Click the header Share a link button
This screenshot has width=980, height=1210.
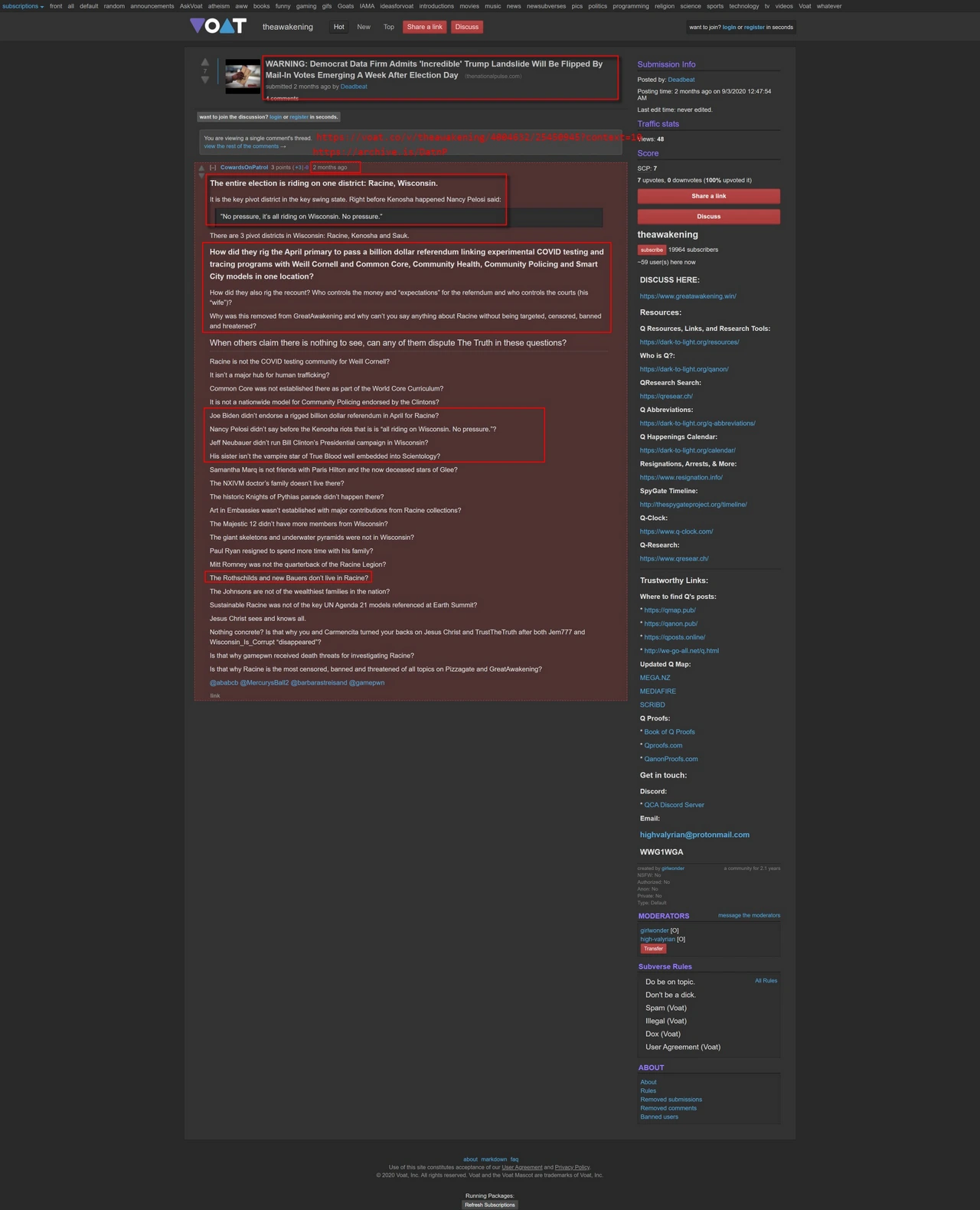[x=424, y=27]
